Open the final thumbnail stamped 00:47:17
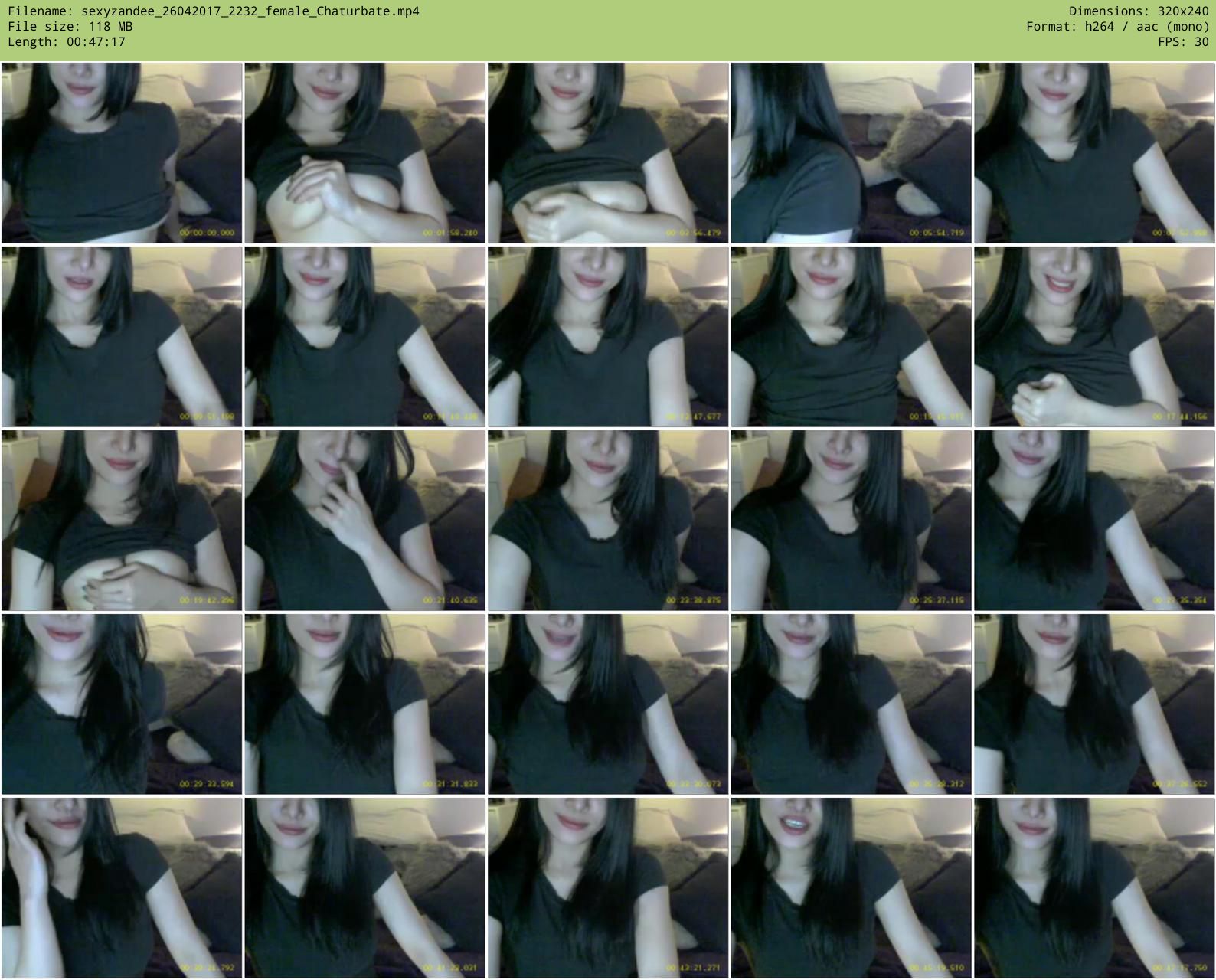The width and height of the screenshot is (1216, 980). 1094,888
